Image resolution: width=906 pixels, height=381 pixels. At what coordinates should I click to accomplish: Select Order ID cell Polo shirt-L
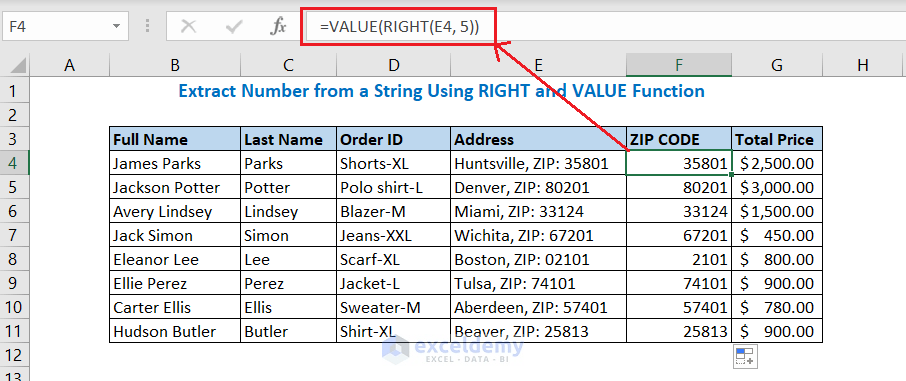[393, 187]
